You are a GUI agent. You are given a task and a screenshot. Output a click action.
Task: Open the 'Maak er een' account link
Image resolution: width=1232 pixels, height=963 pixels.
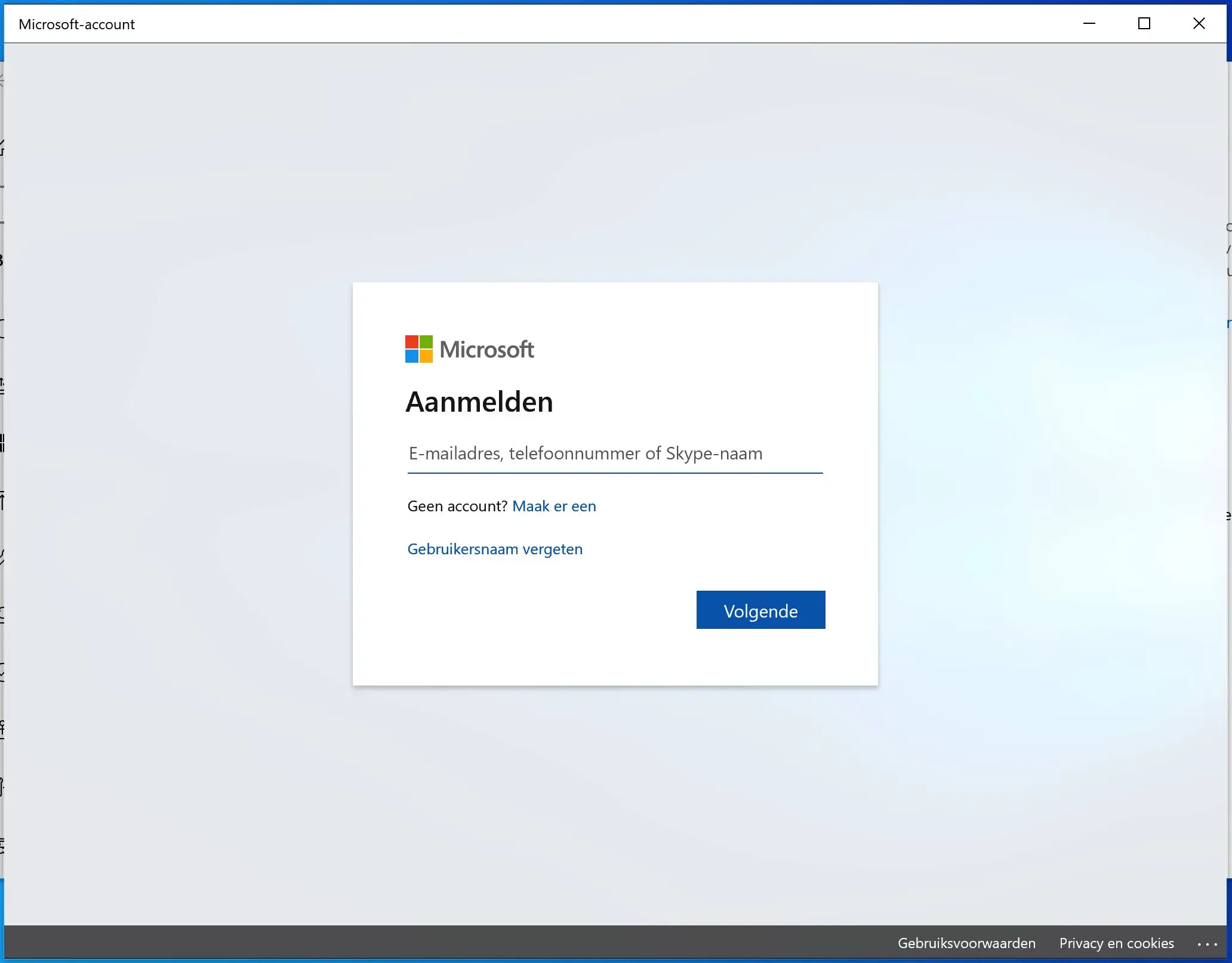[554, 506]
